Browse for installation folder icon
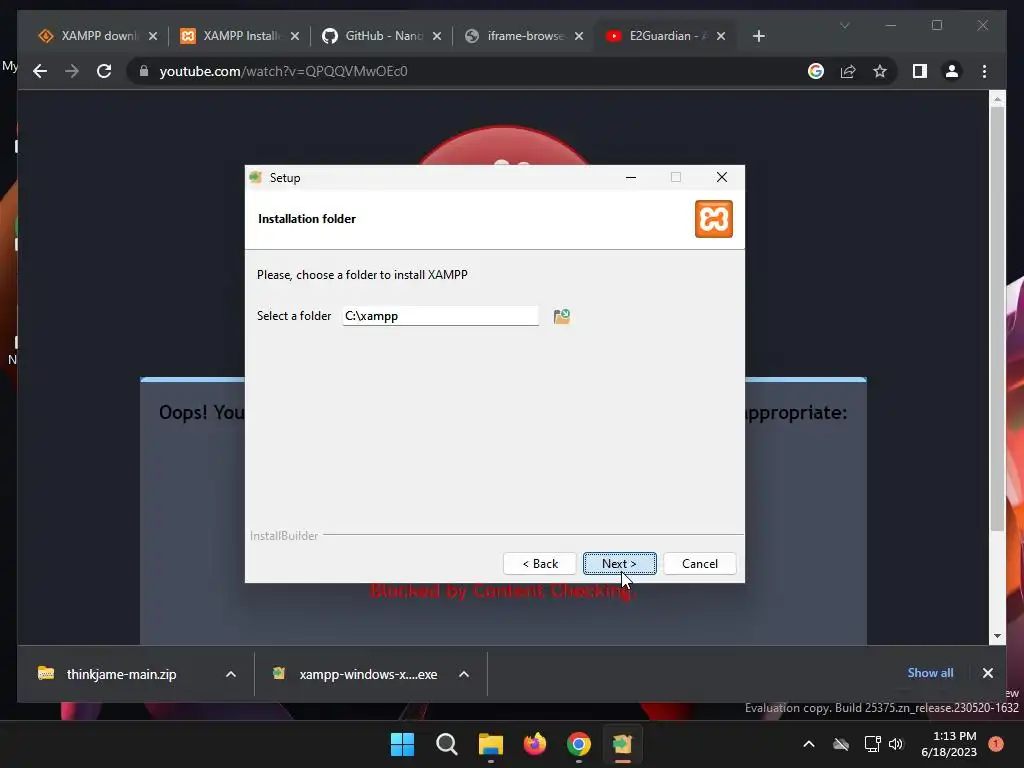 [x=562, y=317]
